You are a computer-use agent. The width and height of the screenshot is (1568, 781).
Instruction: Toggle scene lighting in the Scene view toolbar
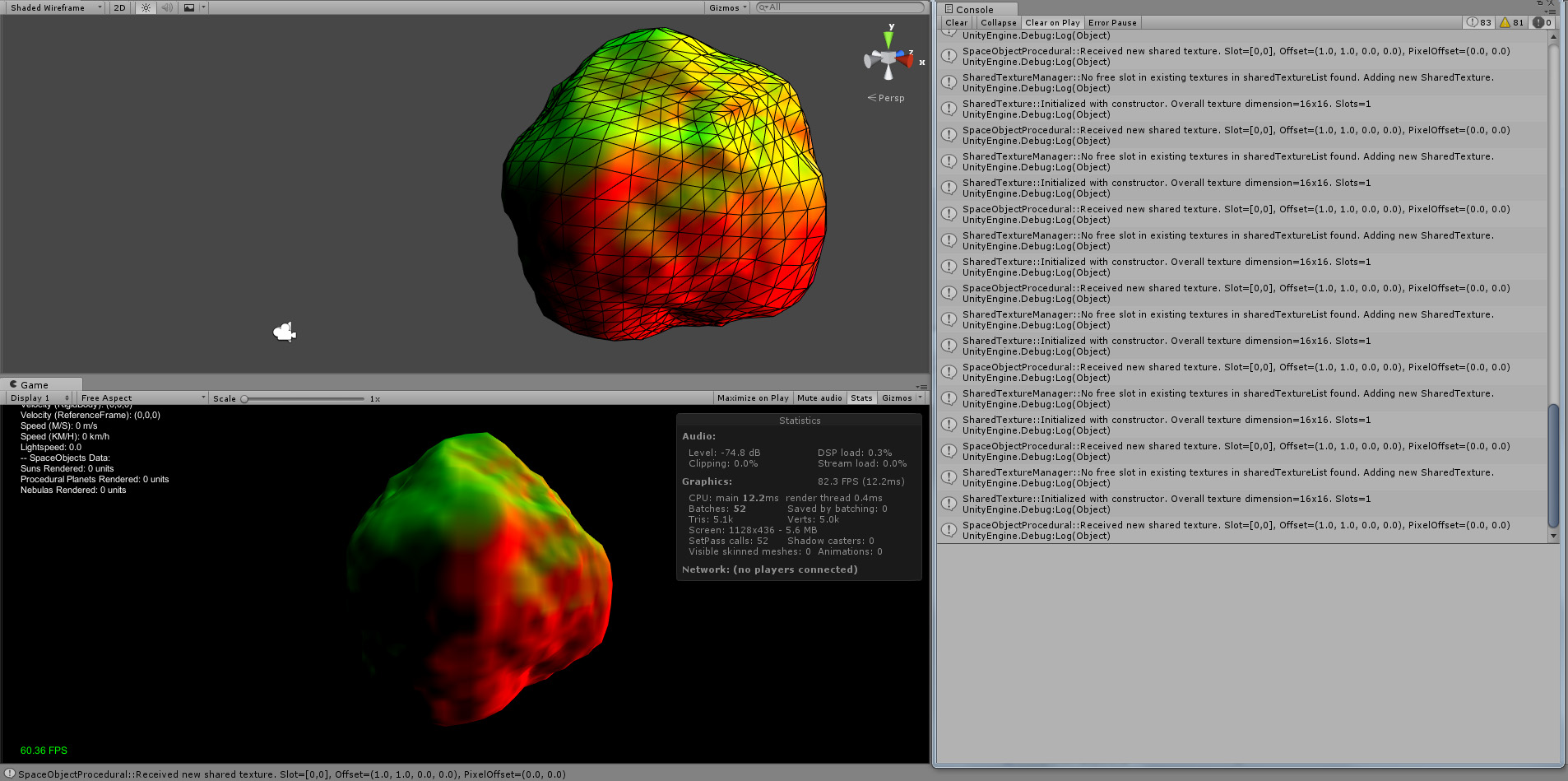click(145, 7)
